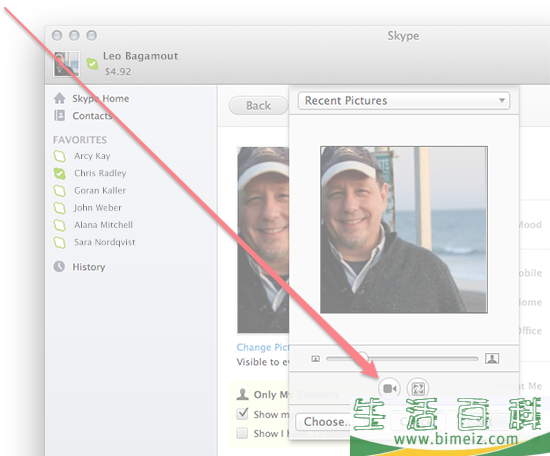This screenshot has height=456, width=550.
Task: Open the Recent Pictures dropdown
Action: pyautogui.click(x=404, y=101)
